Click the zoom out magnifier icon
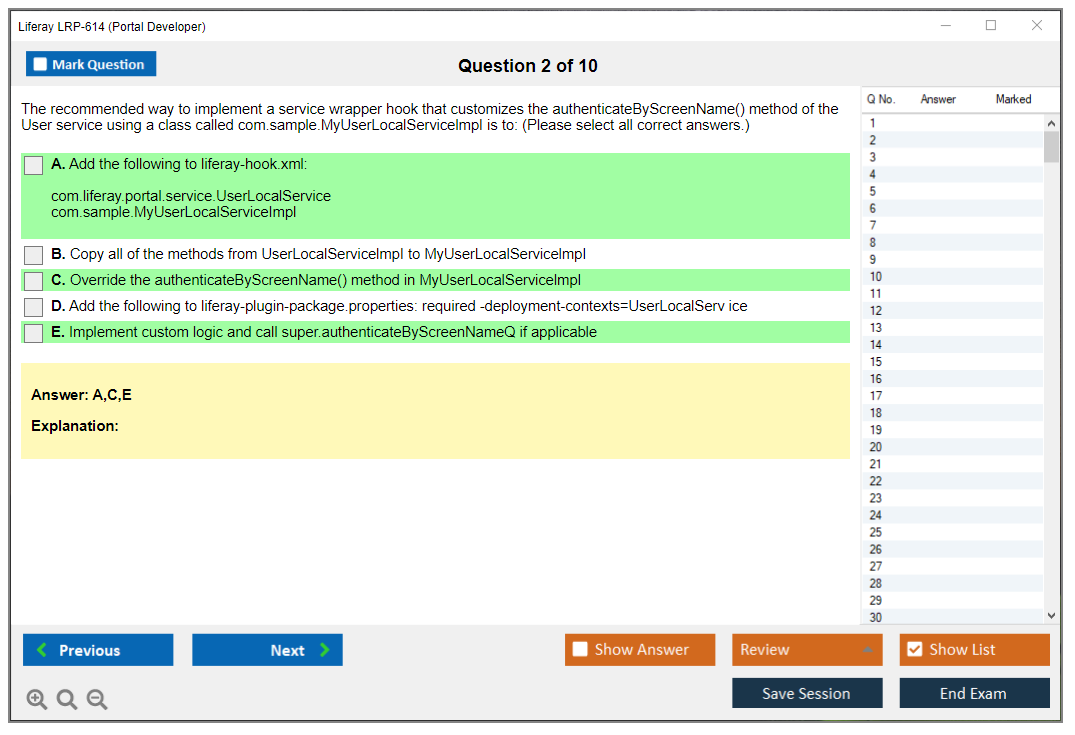 click(97, 700)
